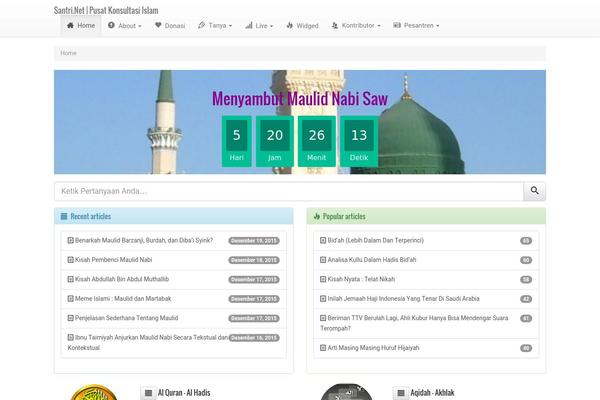Click the Menit countdown box

[317, 142]
